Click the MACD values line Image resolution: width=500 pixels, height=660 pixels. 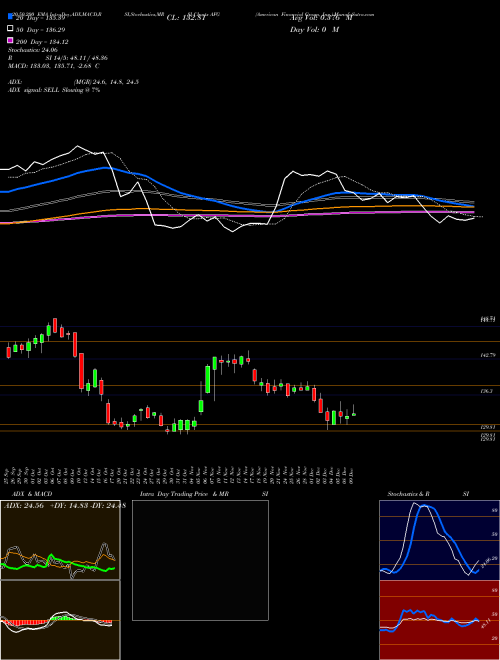54,66
